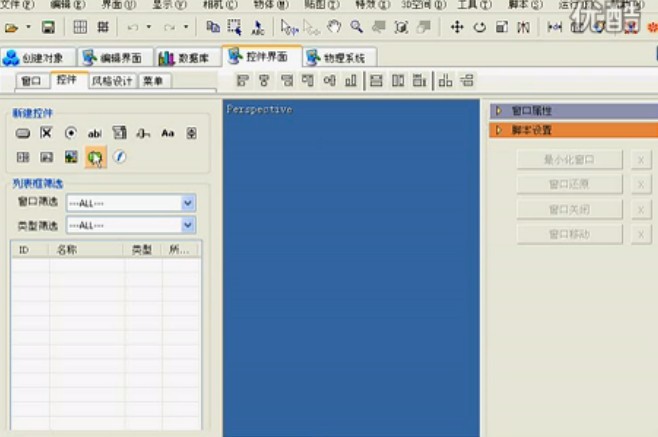The height and width of the screenshot is (437, 658).
Task: Create a new picture image control
Action: point(71,157)
